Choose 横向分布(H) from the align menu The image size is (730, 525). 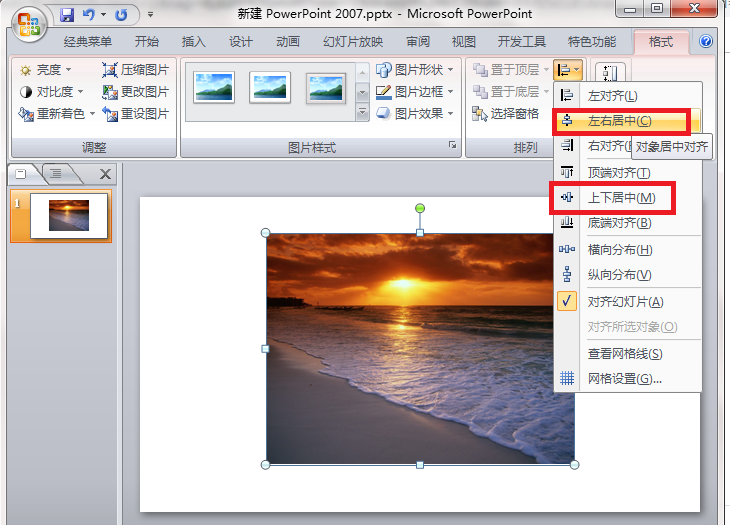pos(628,250)
